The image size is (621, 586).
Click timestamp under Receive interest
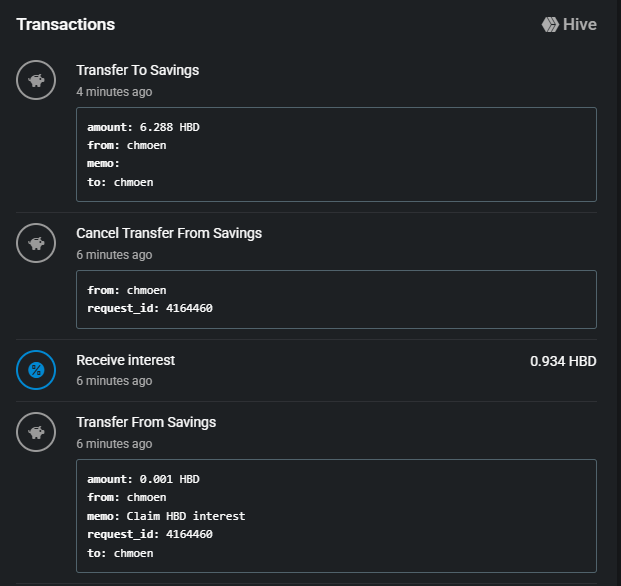click(114, 381)
